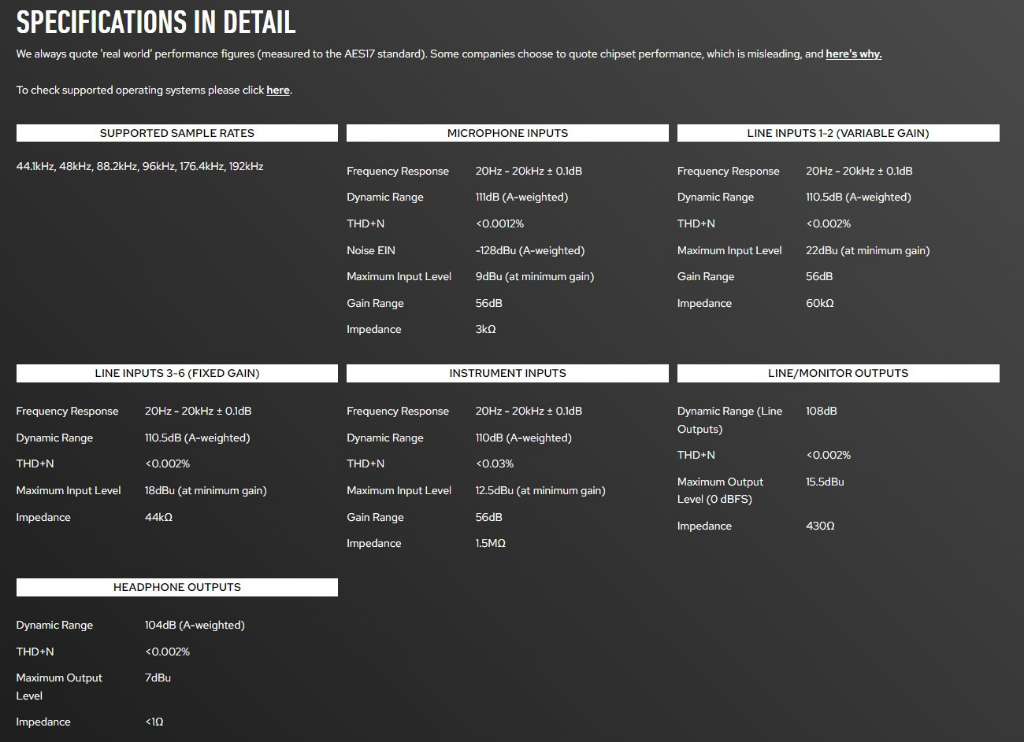Click the sample rates list starting 44.1kHz

coord(140,166)
